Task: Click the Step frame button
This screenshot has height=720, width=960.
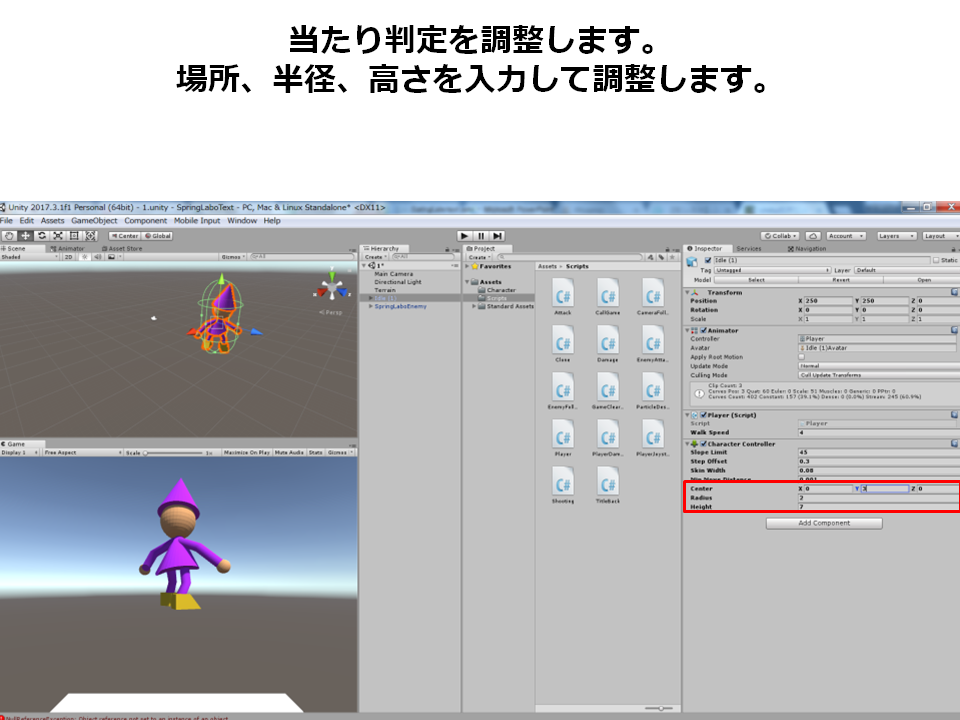Action: coord(498,236)
